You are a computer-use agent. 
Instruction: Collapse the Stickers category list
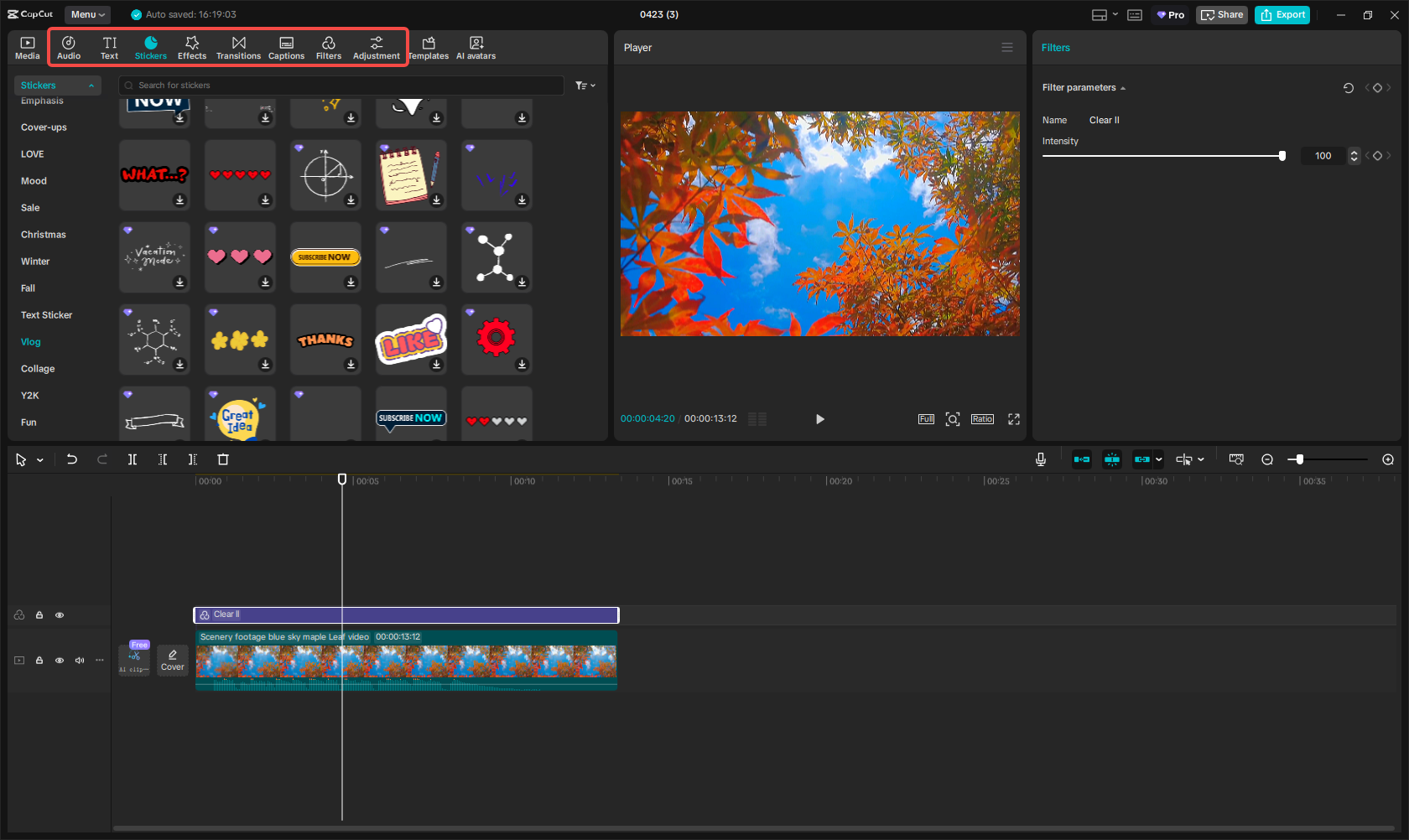[x=91, y=85]
